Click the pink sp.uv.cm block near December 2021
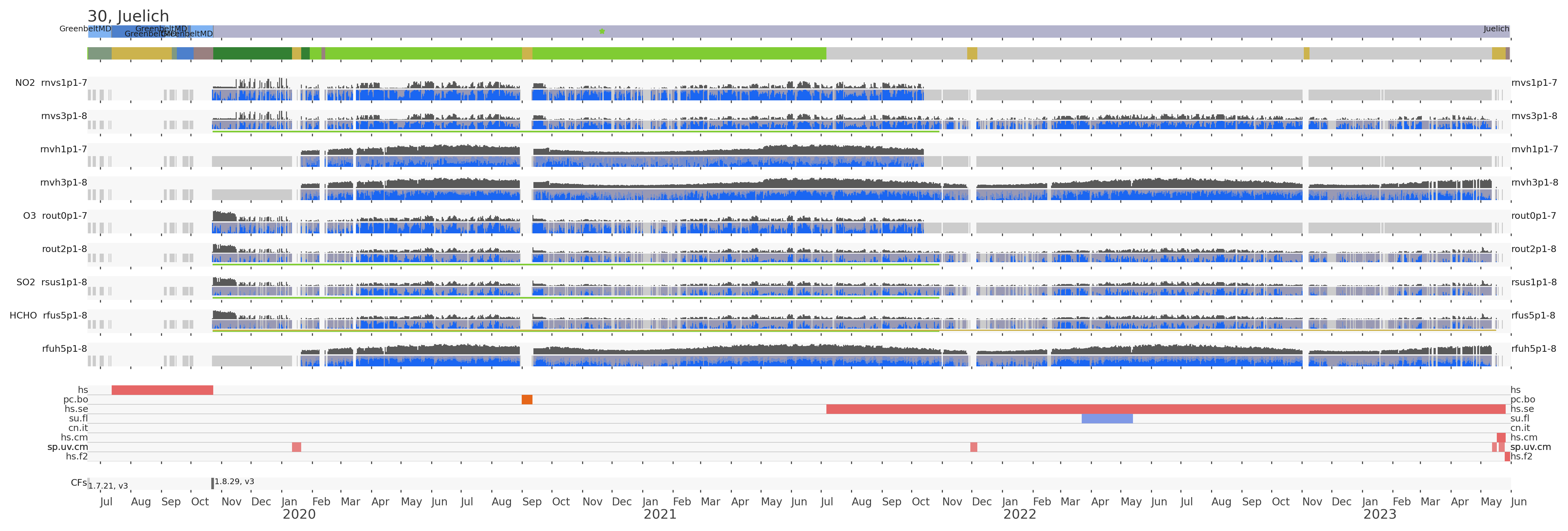1568x531 pixels. tap(973, 447)
